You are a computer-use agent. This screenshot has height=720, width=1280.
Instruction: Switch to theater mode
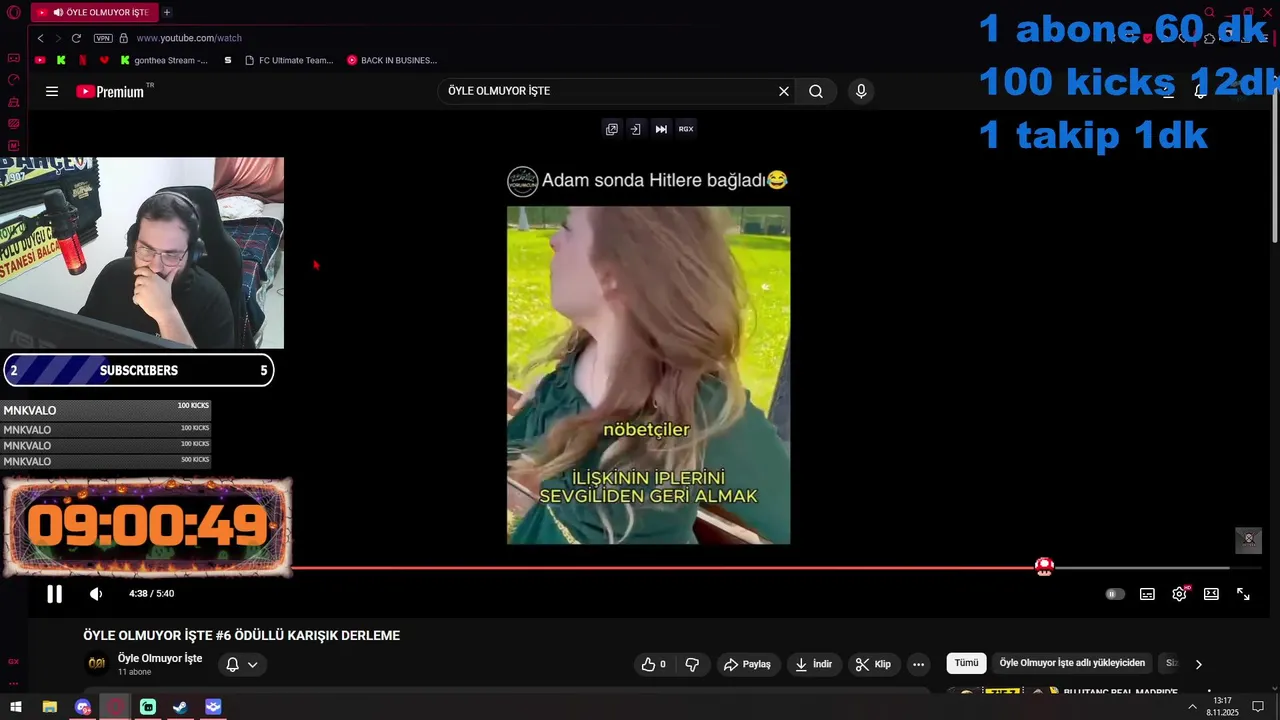click(x=1211, y=594)
